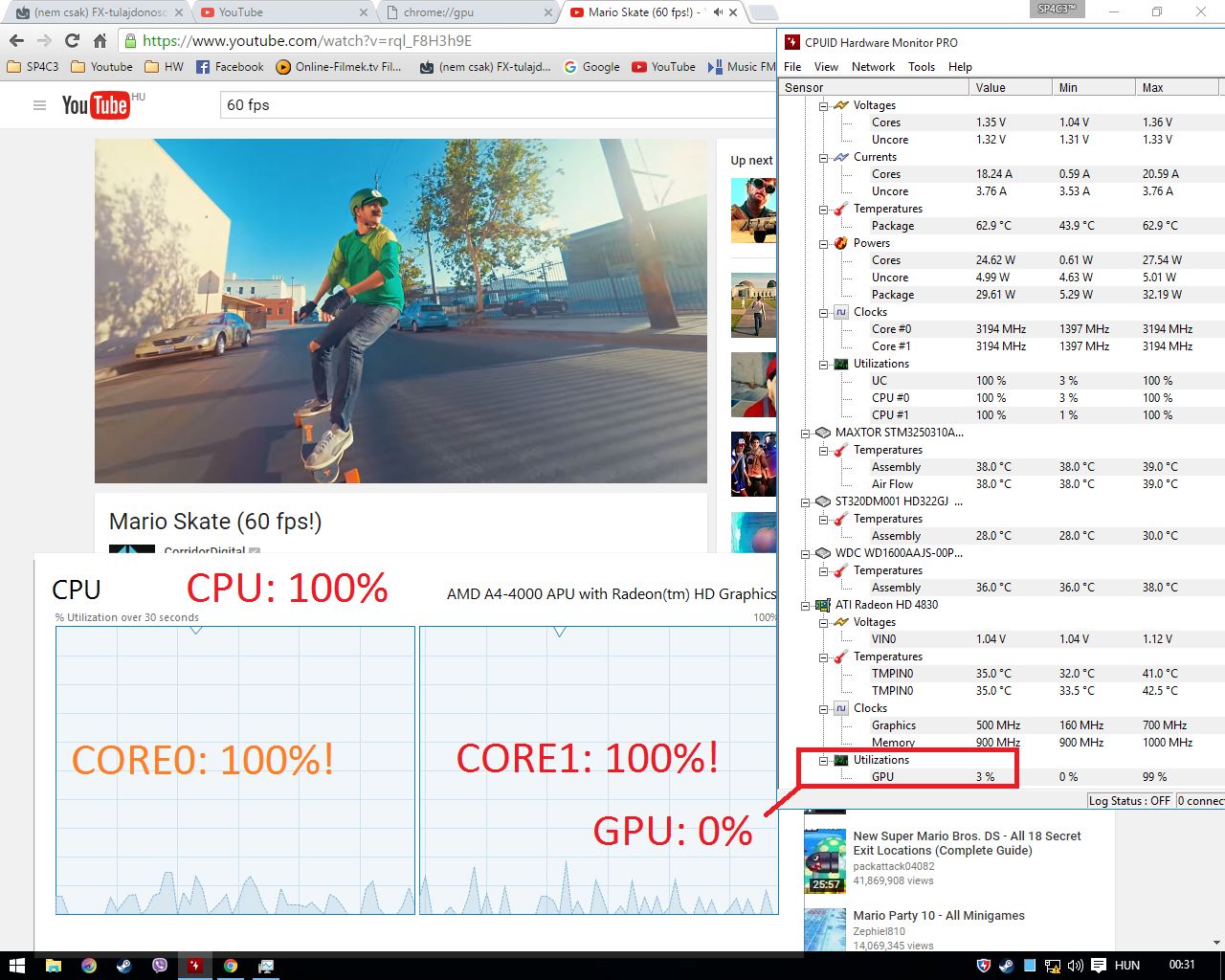This screenshot has height=980, width=1225.
Task: Open the HW bookmark folder
Action: (x=165, y=67)
